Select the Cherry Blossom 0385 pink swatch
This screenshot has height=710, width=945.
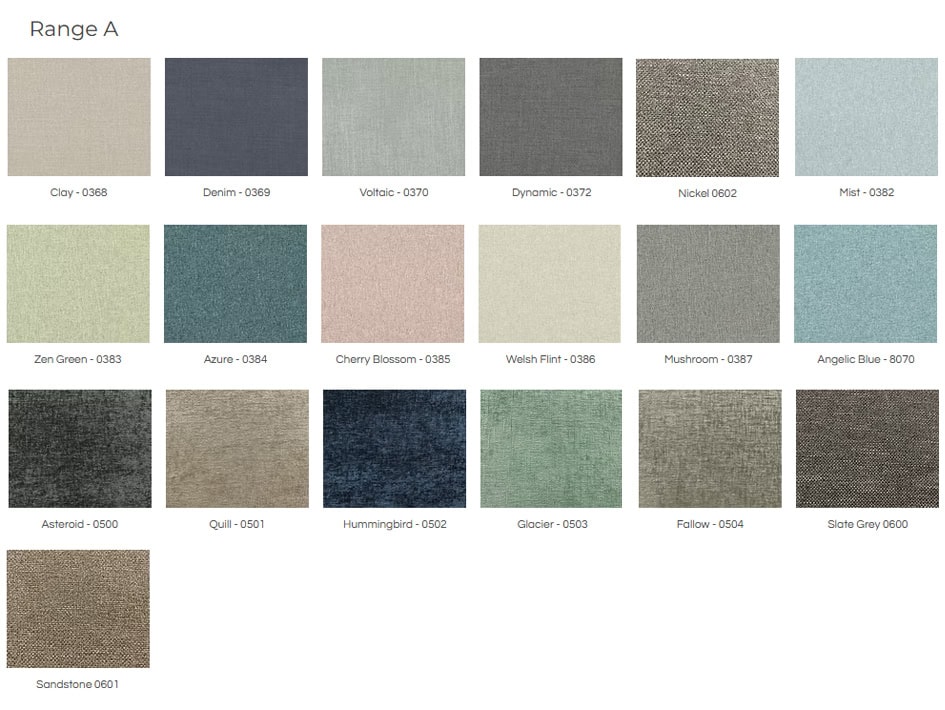[393, 284]
